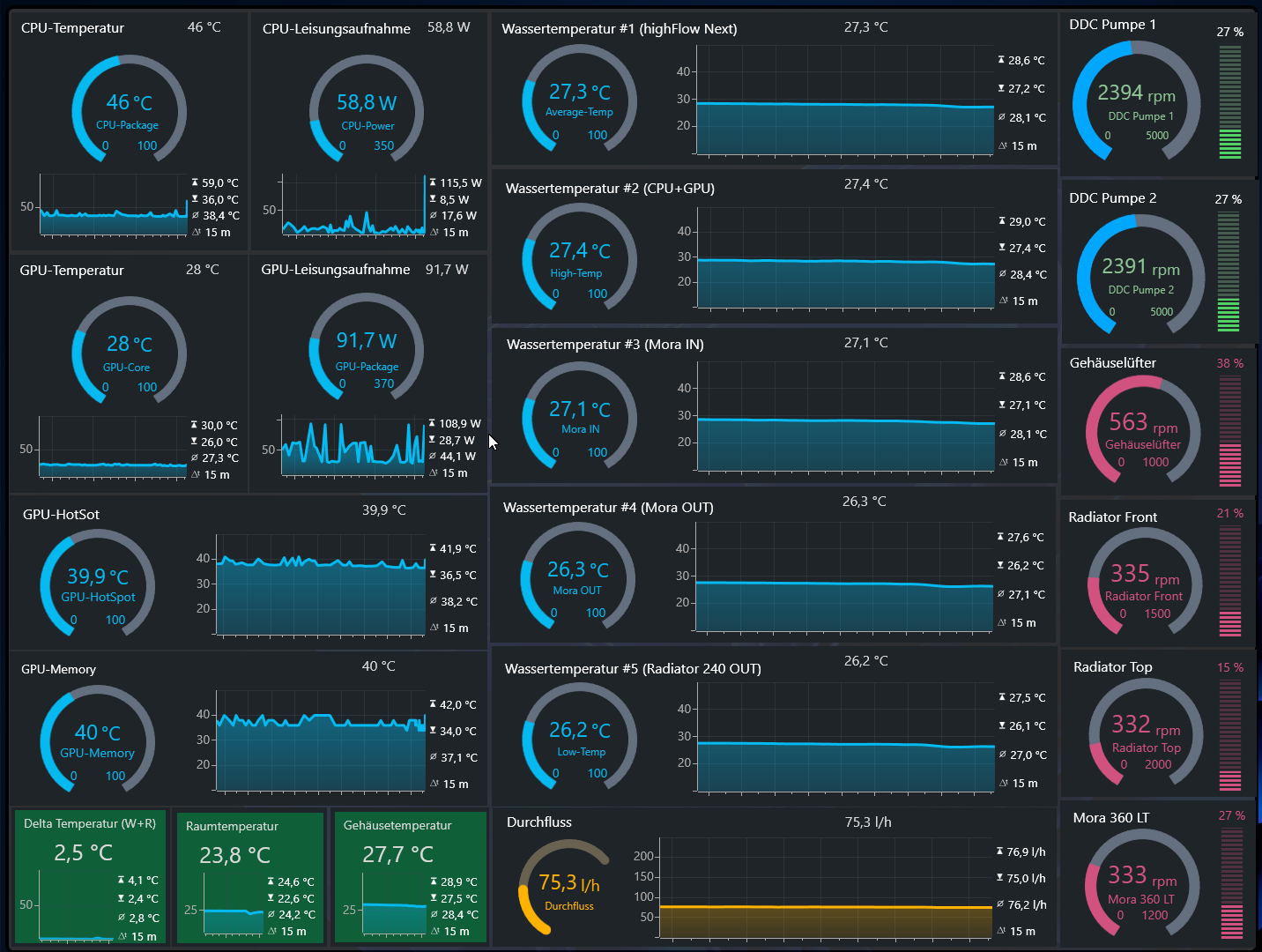
Task: Select the Mora OUT gauge
Action: 577,577
